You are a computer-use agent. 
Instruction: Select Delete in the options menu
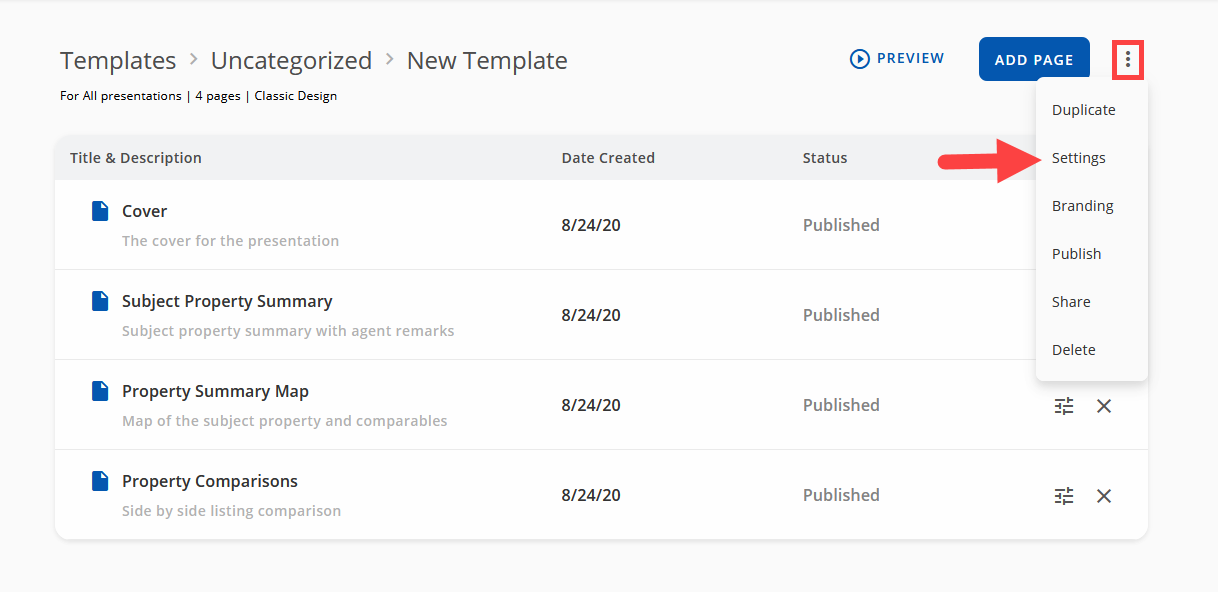[x=1073, y=350]
